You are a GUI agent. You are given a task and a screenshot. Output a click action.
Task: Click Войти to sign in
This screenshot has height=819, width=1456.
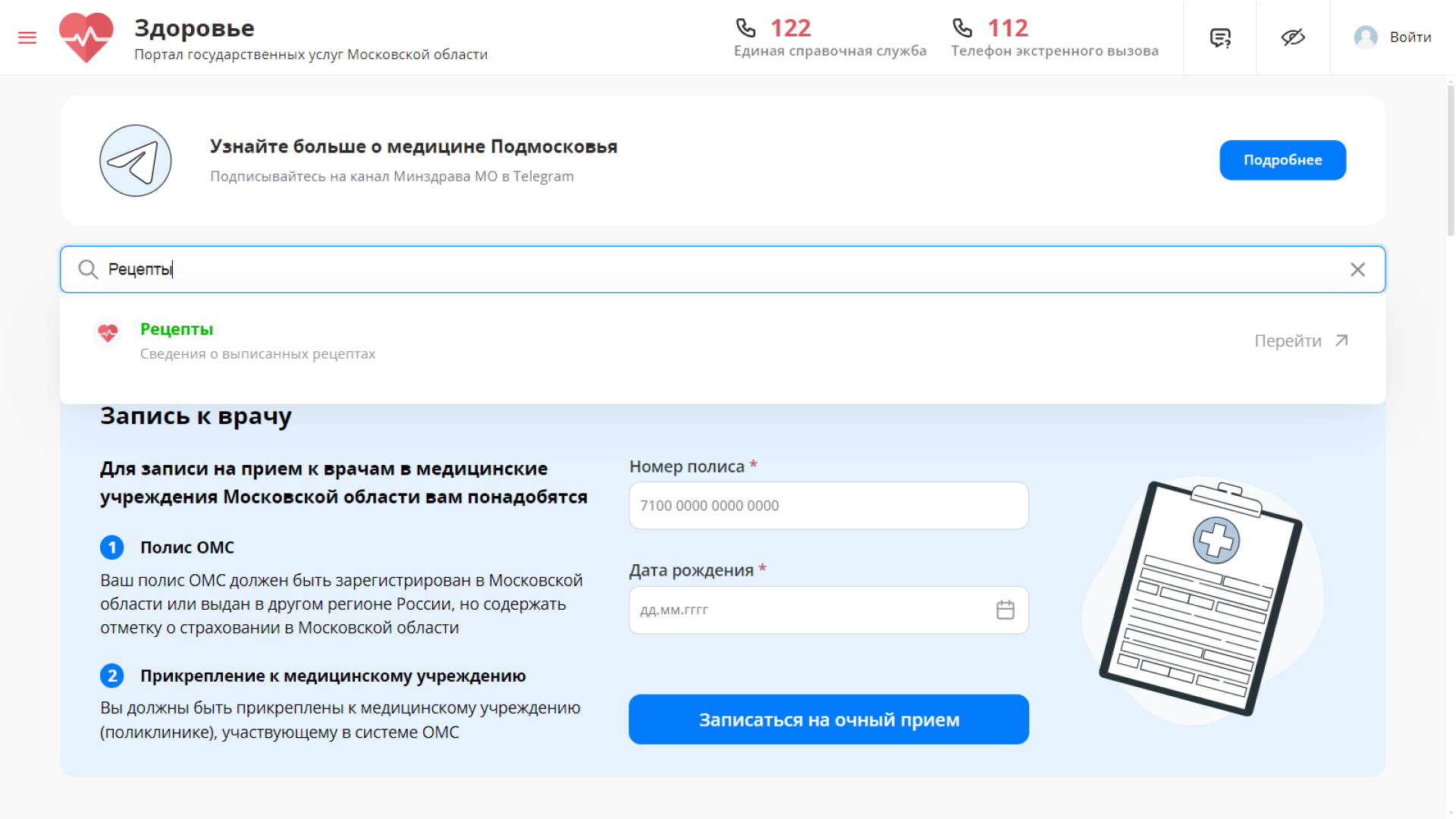(1409, 36)
